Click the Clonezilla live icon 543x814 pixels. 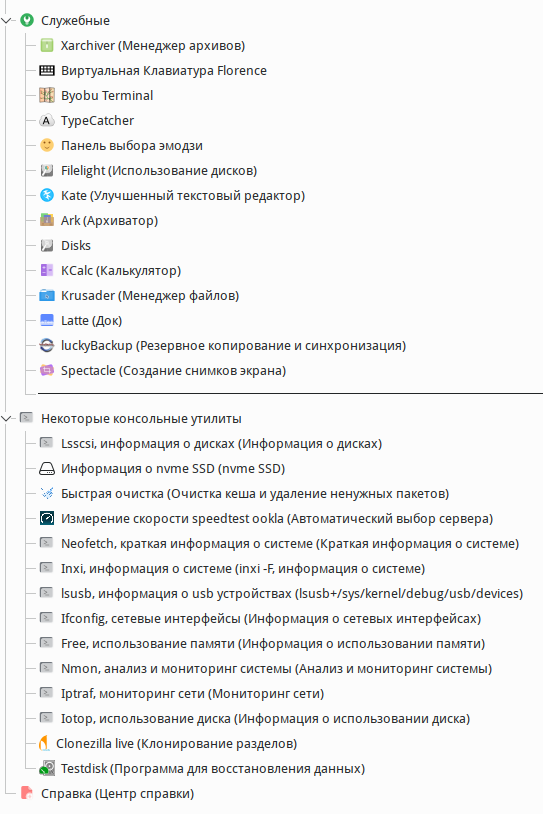44,743
